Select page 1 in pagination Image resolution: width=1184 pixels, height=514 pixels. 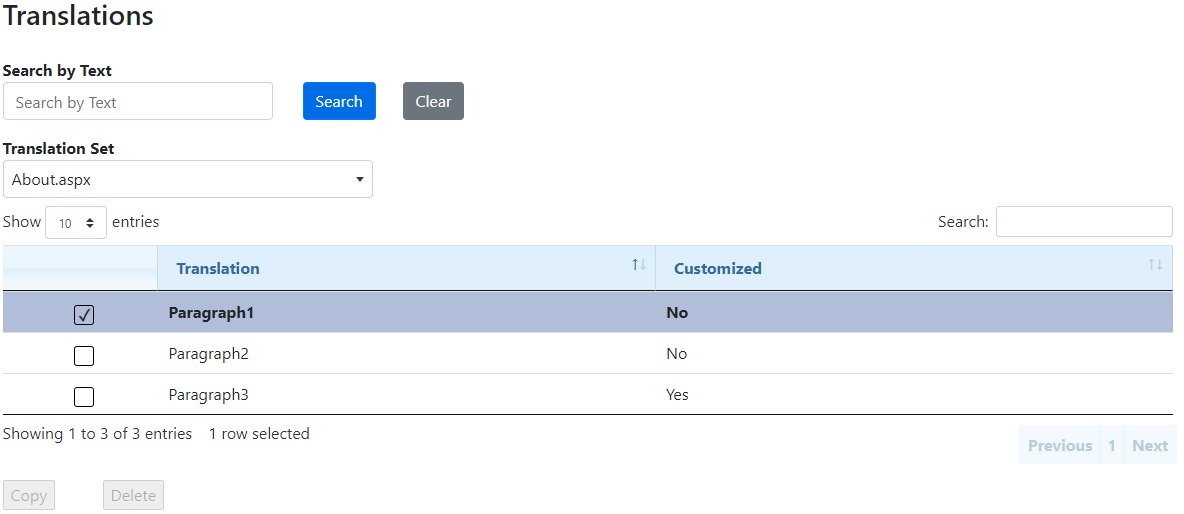point(1111,446)
